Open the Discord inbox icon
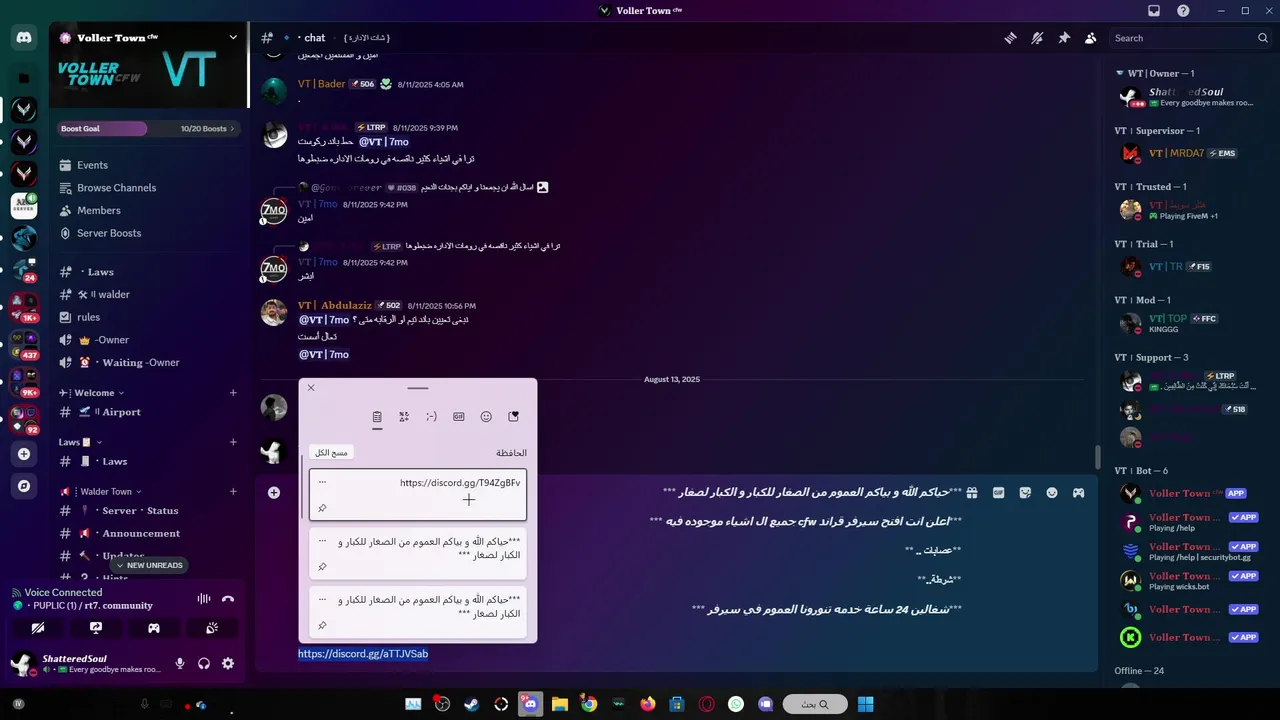1280x720 pixels. [x=1154, y=10]
